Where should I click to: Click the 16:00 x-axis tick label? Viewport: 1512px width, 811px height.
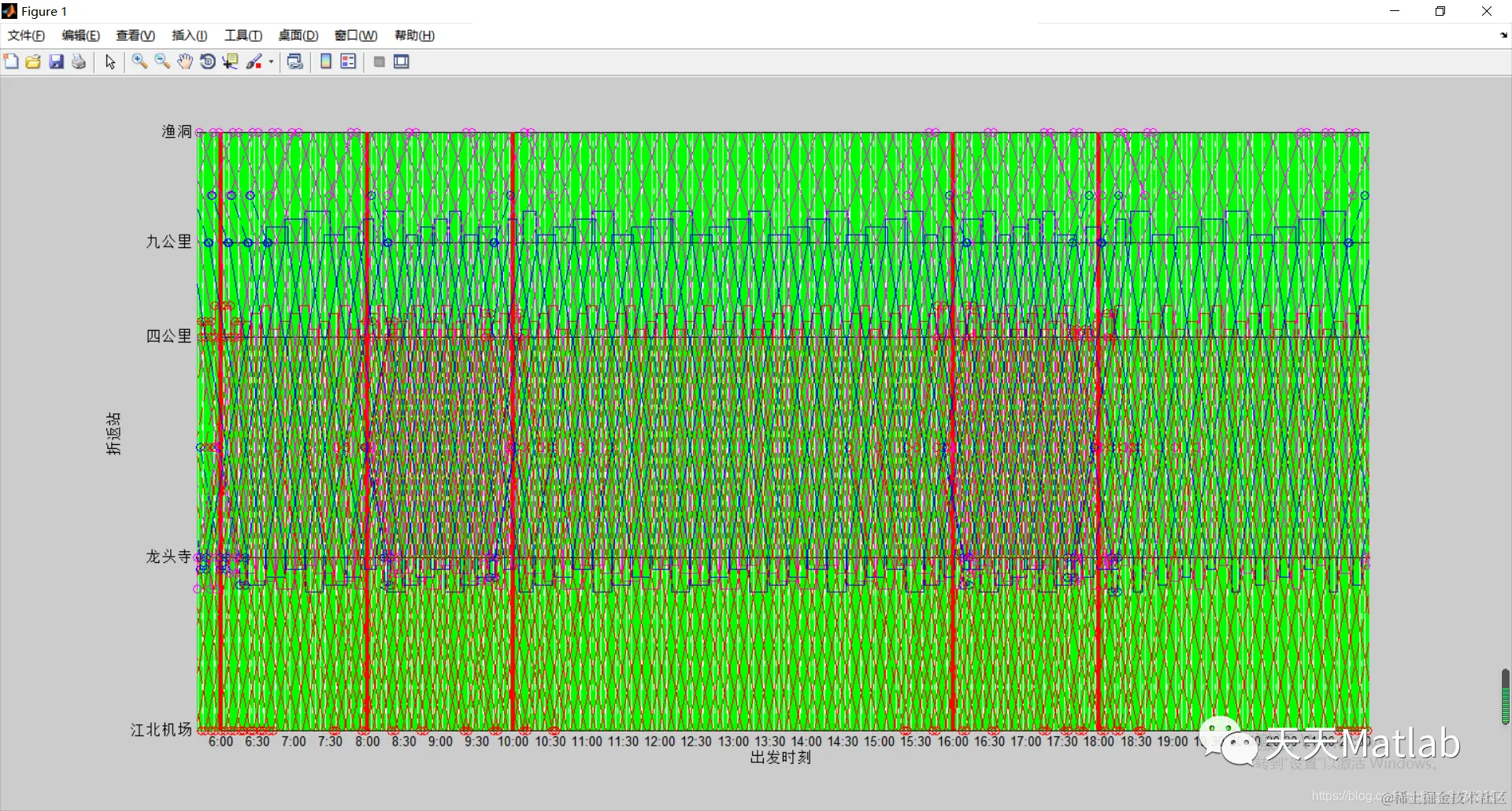(x=953, y=742)
